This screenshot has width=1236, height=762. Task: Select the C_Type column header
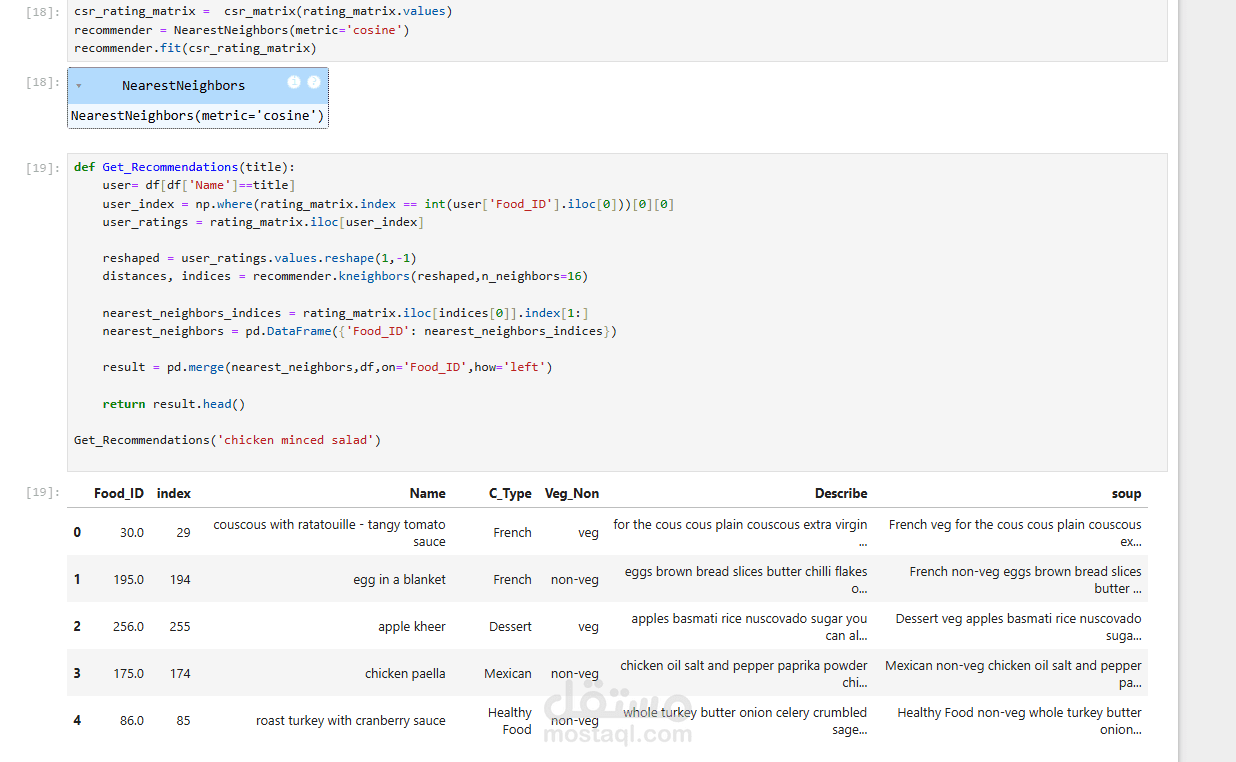pyautogui.click(x=510, y=493)
